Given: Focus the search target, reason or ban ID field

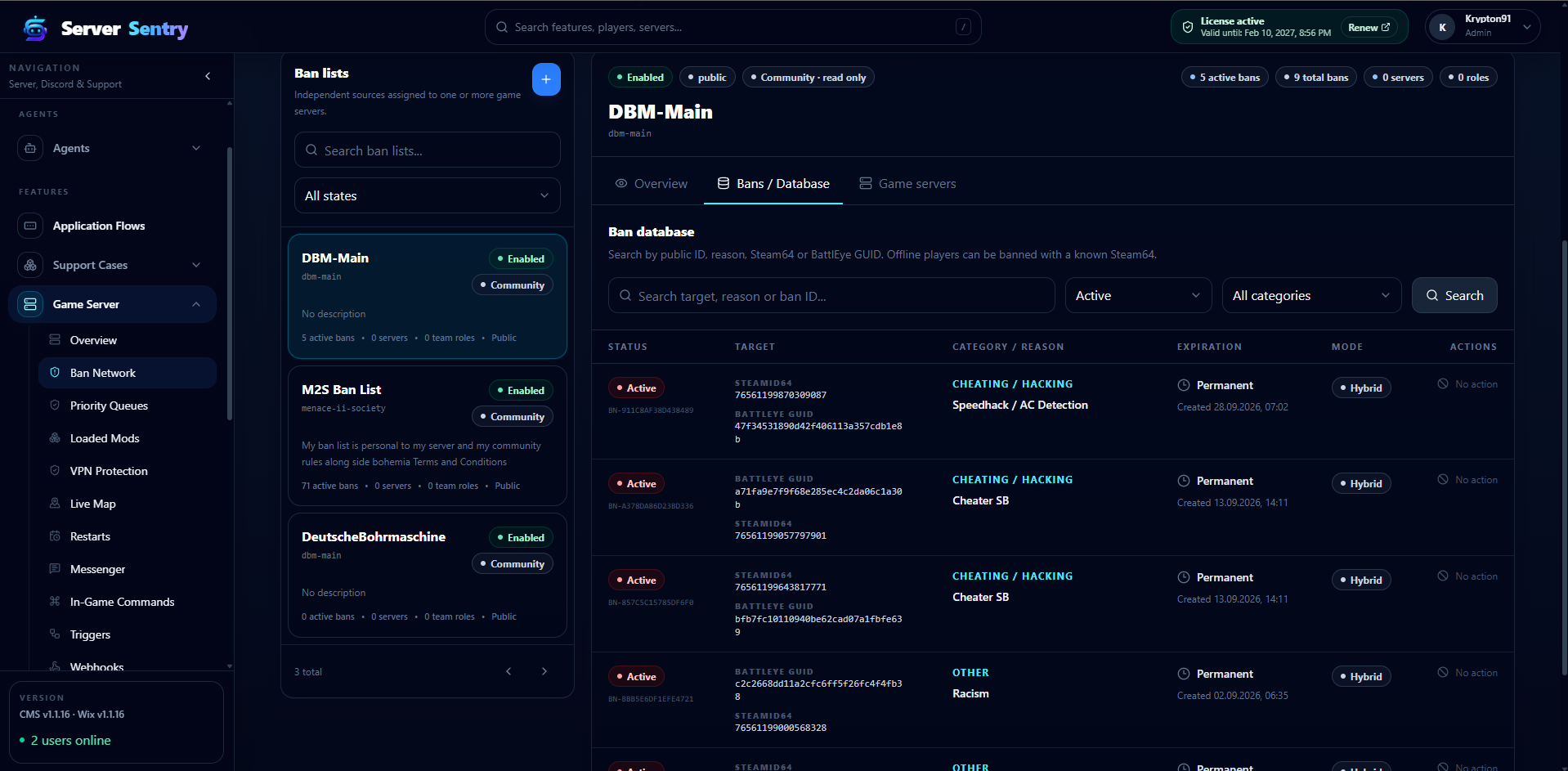Looking at the screenshot, I should [831, 295].
